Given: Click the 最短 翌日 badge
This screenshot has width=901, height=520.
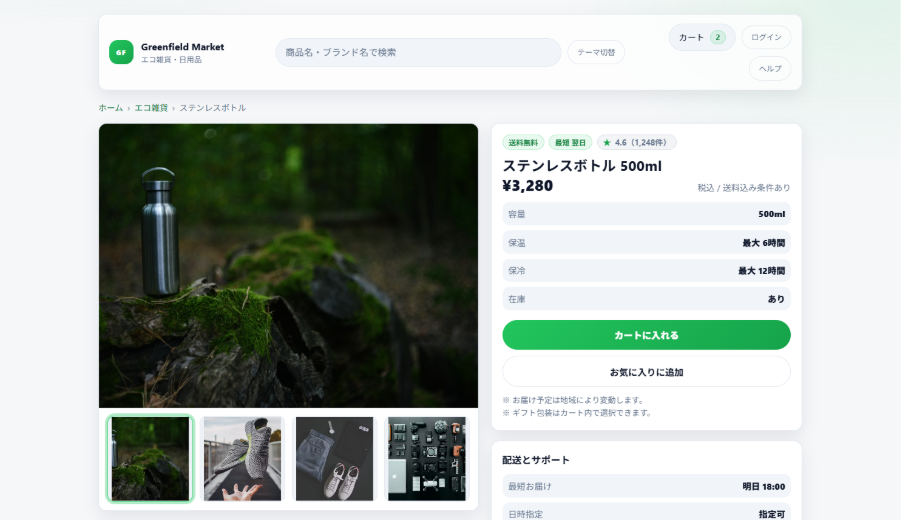Looking at the screenshot, I should (570, 142).
